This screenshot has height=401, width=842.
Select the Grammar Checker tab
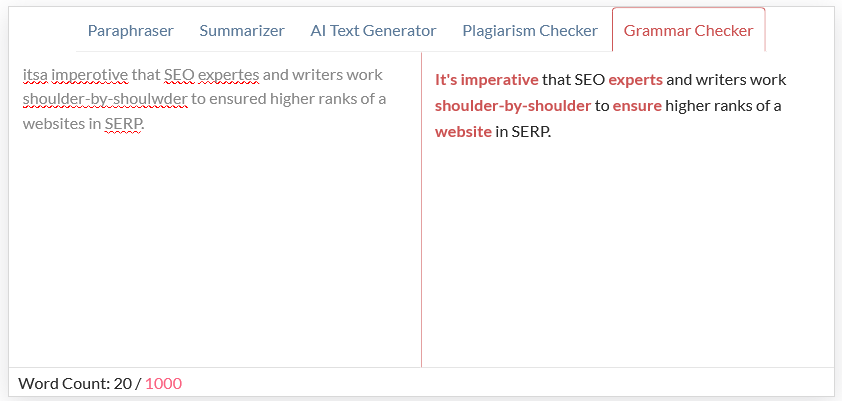tap(688, 30)
